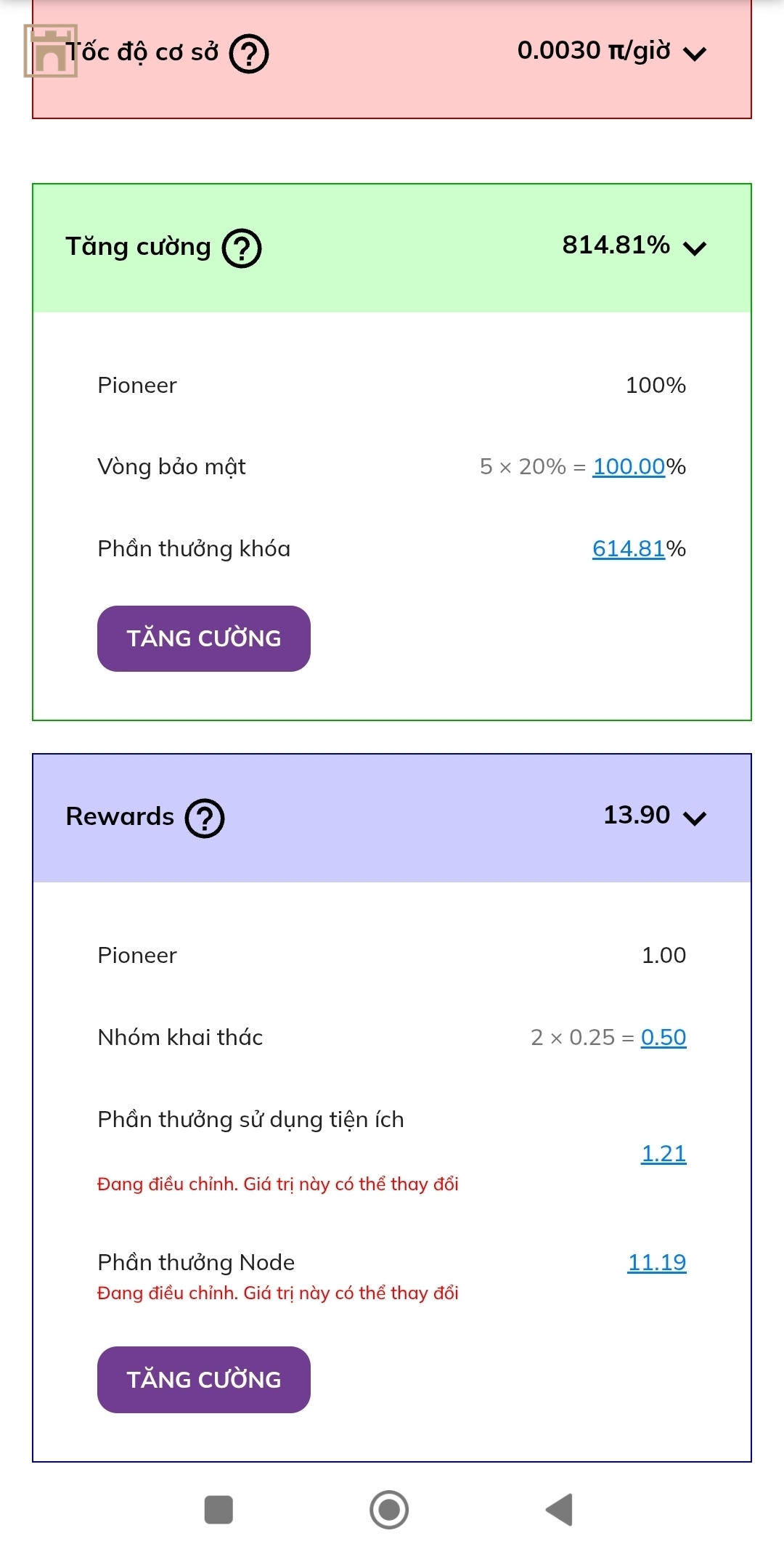Tap the Android recent apps square

(x=219, y=1510)
